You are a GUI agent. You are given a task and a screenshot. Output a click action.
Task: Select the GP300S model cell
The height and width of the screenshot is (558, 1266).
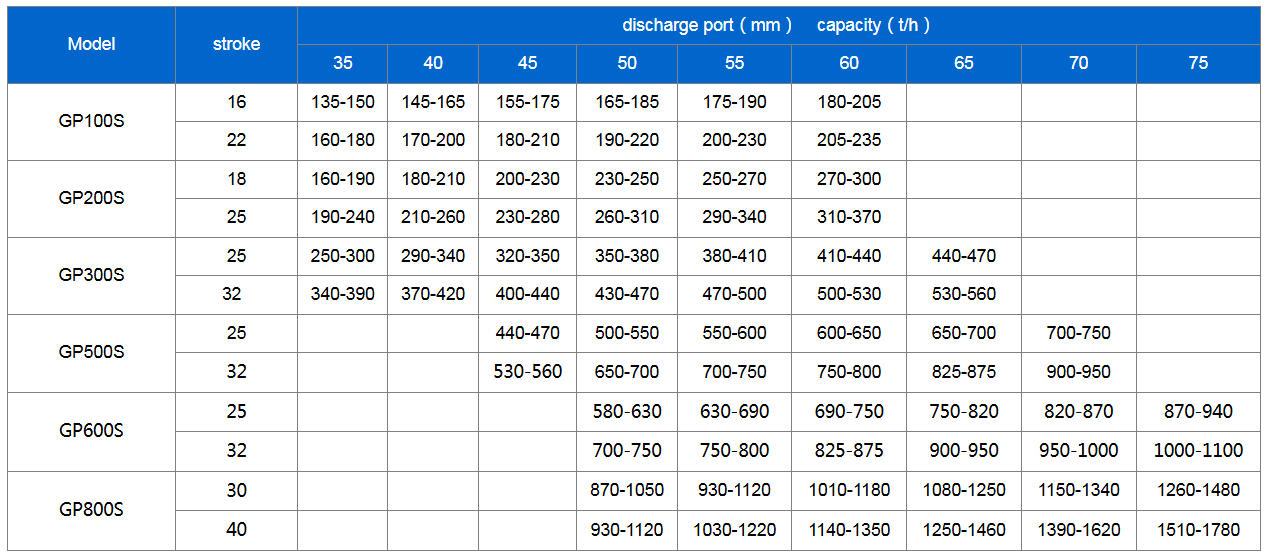click(91, 275)
